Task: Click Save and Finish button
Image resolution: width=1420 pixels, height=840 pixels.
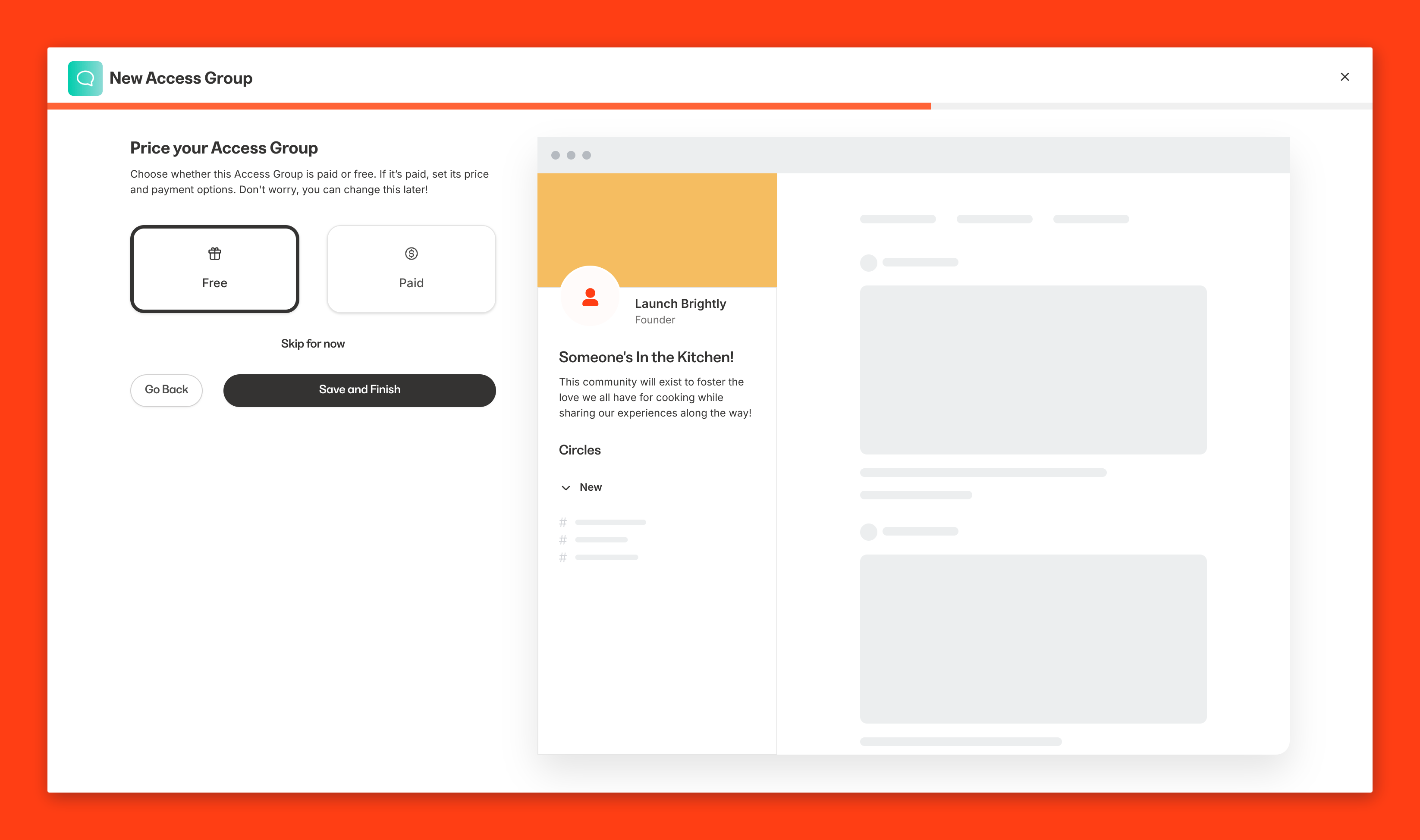Action: coord(360,390)
